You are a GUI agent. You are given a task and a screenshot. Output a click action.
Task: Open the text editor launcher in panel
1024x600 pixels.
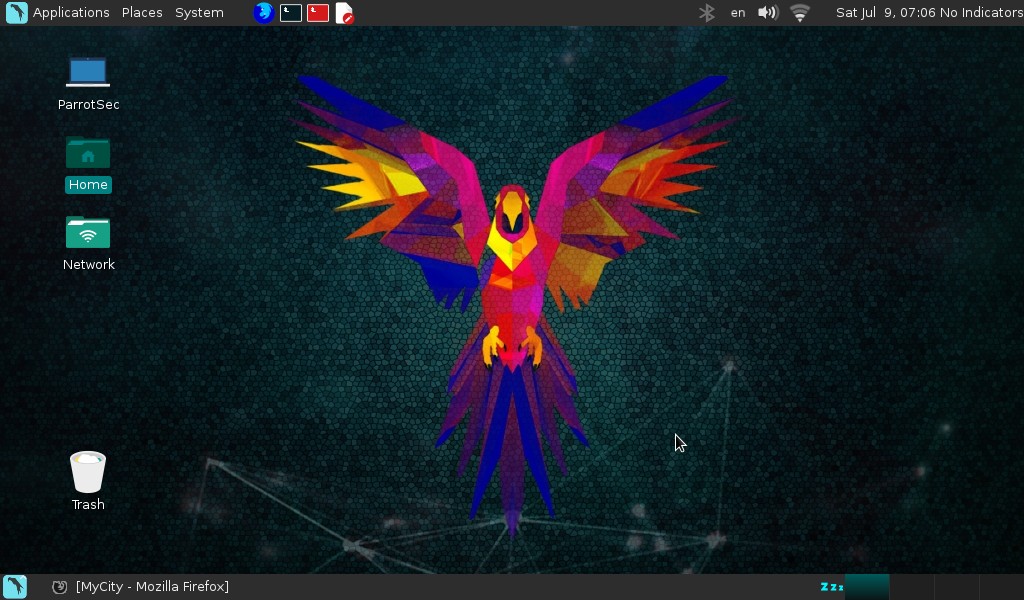click(344, 12)
